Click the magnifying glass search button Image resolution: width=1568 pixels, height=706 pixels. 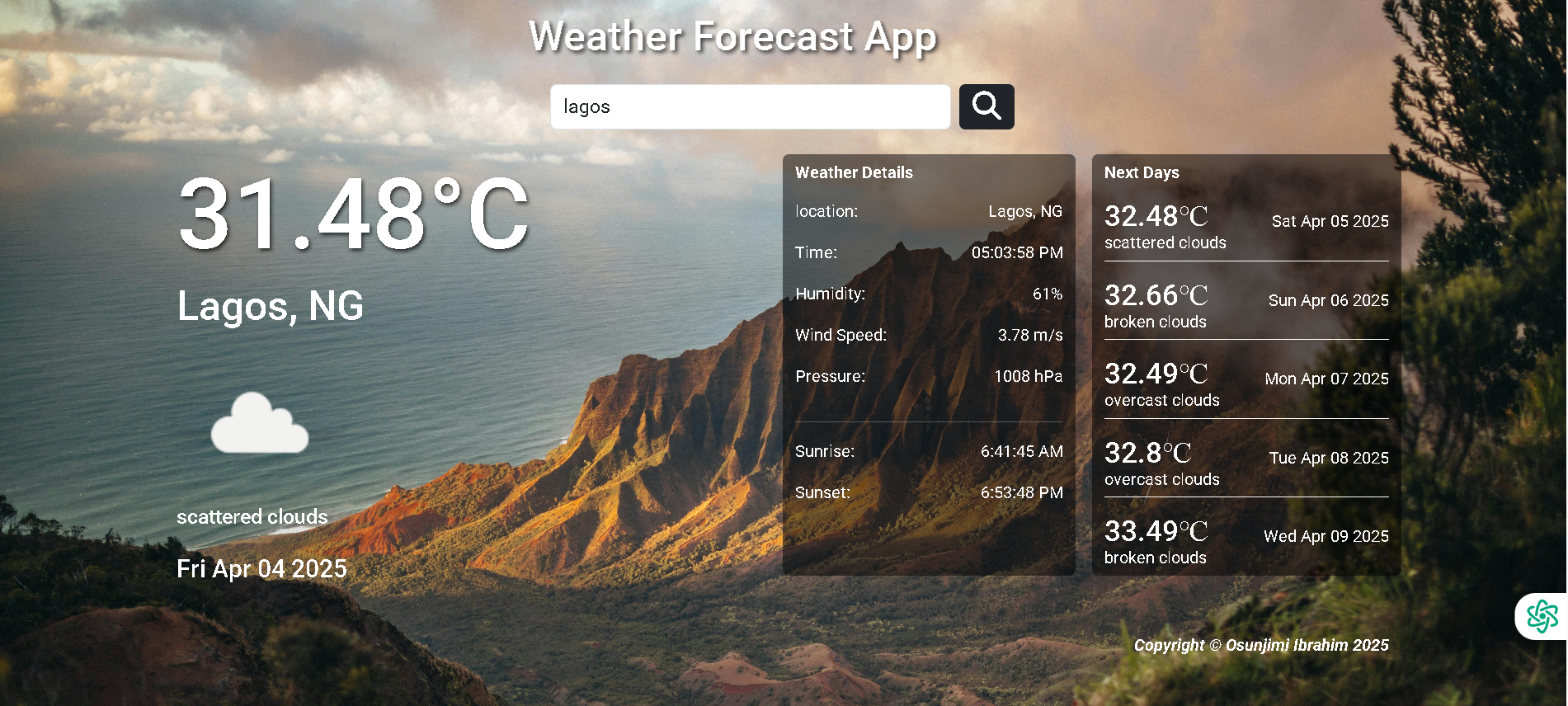(x=986, y=107)
